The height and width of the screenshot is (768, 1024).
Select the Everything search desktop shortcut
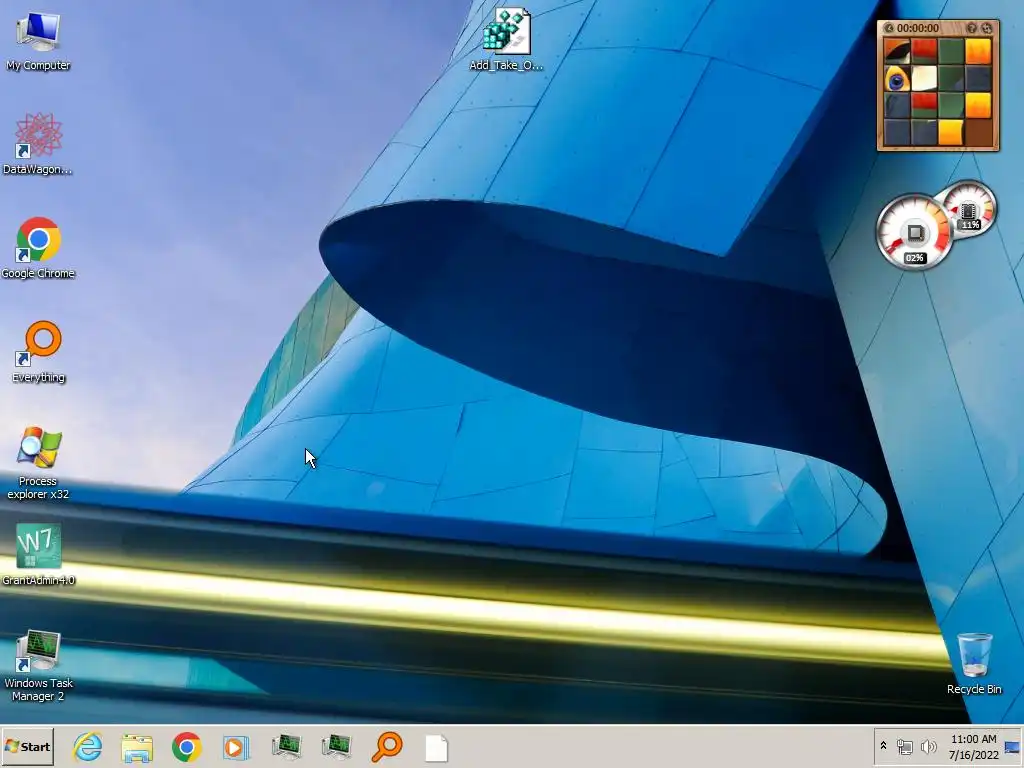tap(38, 351)
